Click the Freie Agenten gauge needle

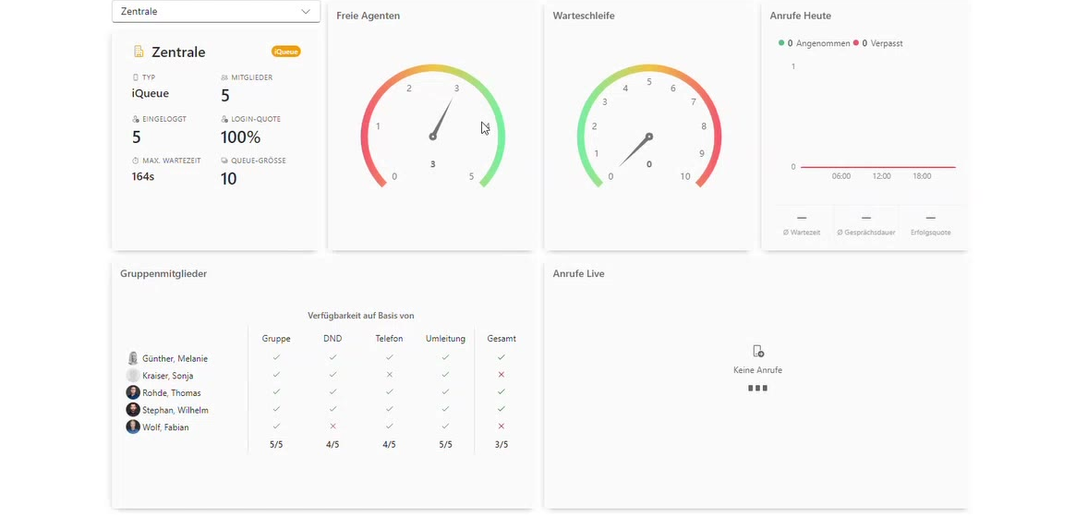click(x=441, y=118)
